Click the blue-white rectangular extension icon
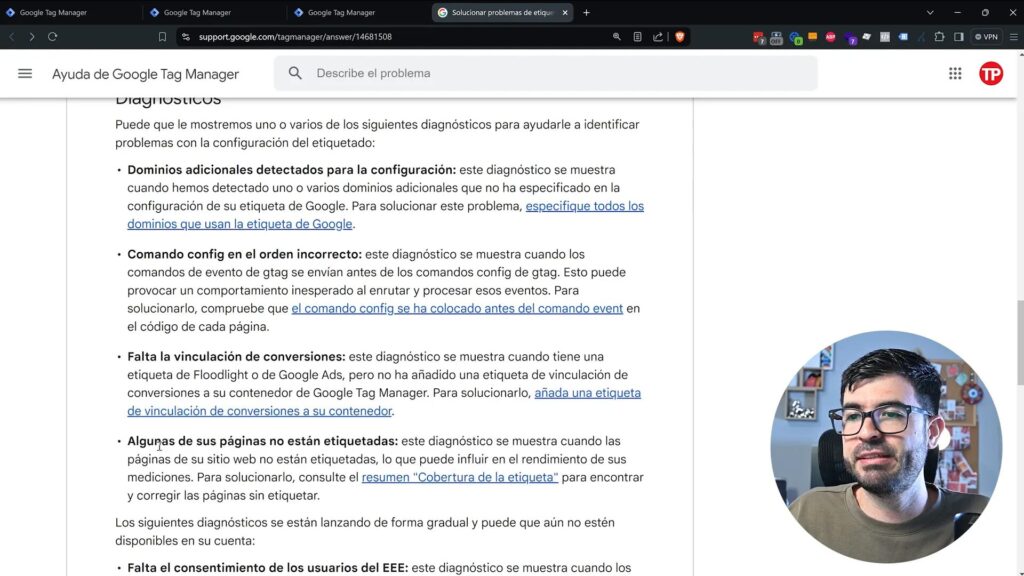This screenshot has height=576, width=1024. click(x=903, y=37)
